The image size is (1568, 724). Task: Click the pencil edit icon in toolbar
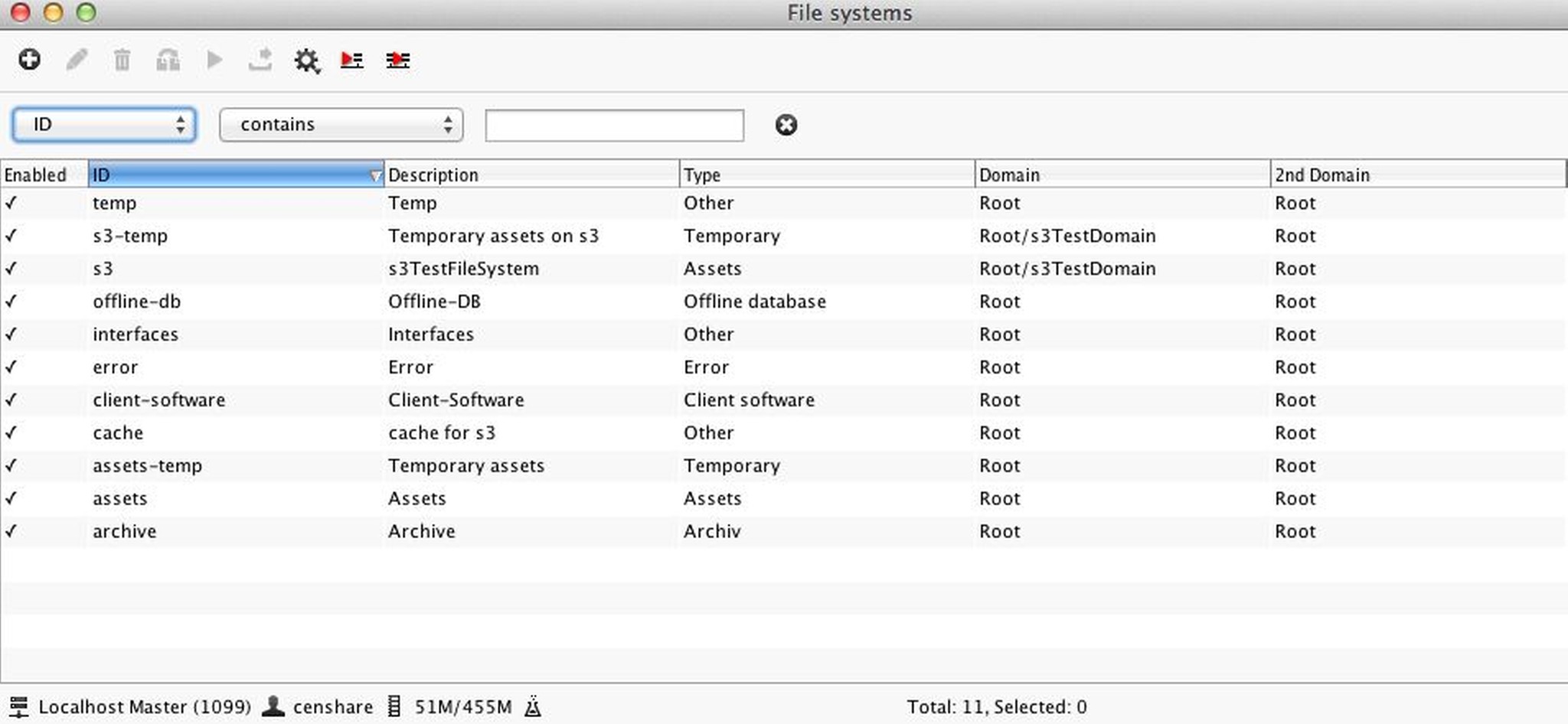pyautogui.click(x=77, y=60)
